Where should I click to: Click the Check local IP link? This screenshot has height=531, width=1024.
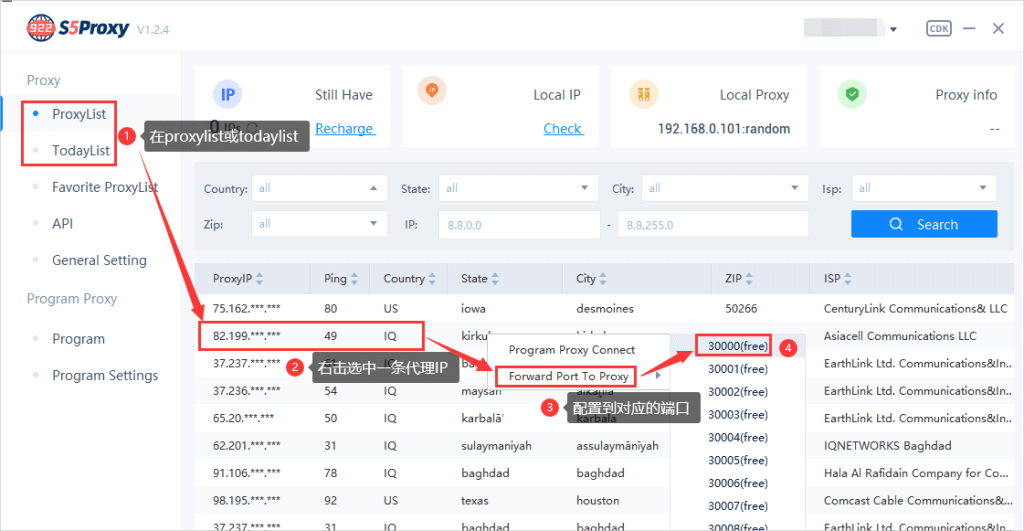coord(563,129)
